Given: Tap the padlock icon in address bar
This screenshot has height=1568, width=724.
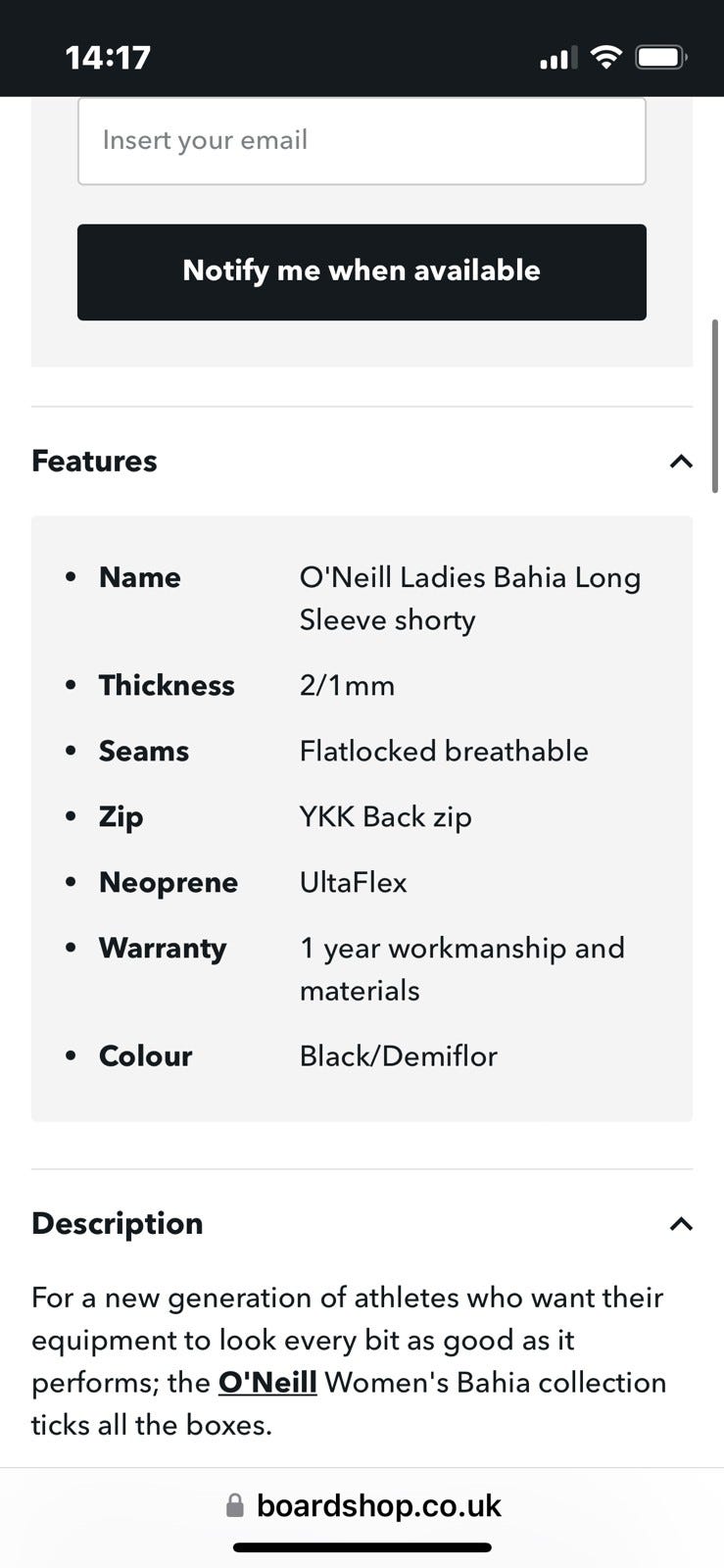Looking at the screenshot, I should tap(235, 1505).
